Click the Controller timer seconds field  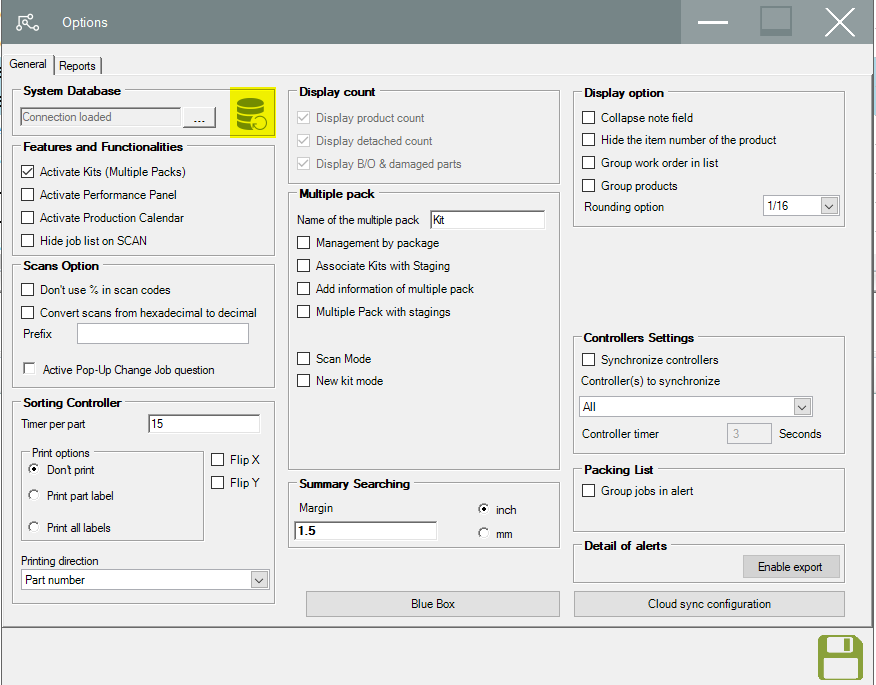[x=749, y=434]
